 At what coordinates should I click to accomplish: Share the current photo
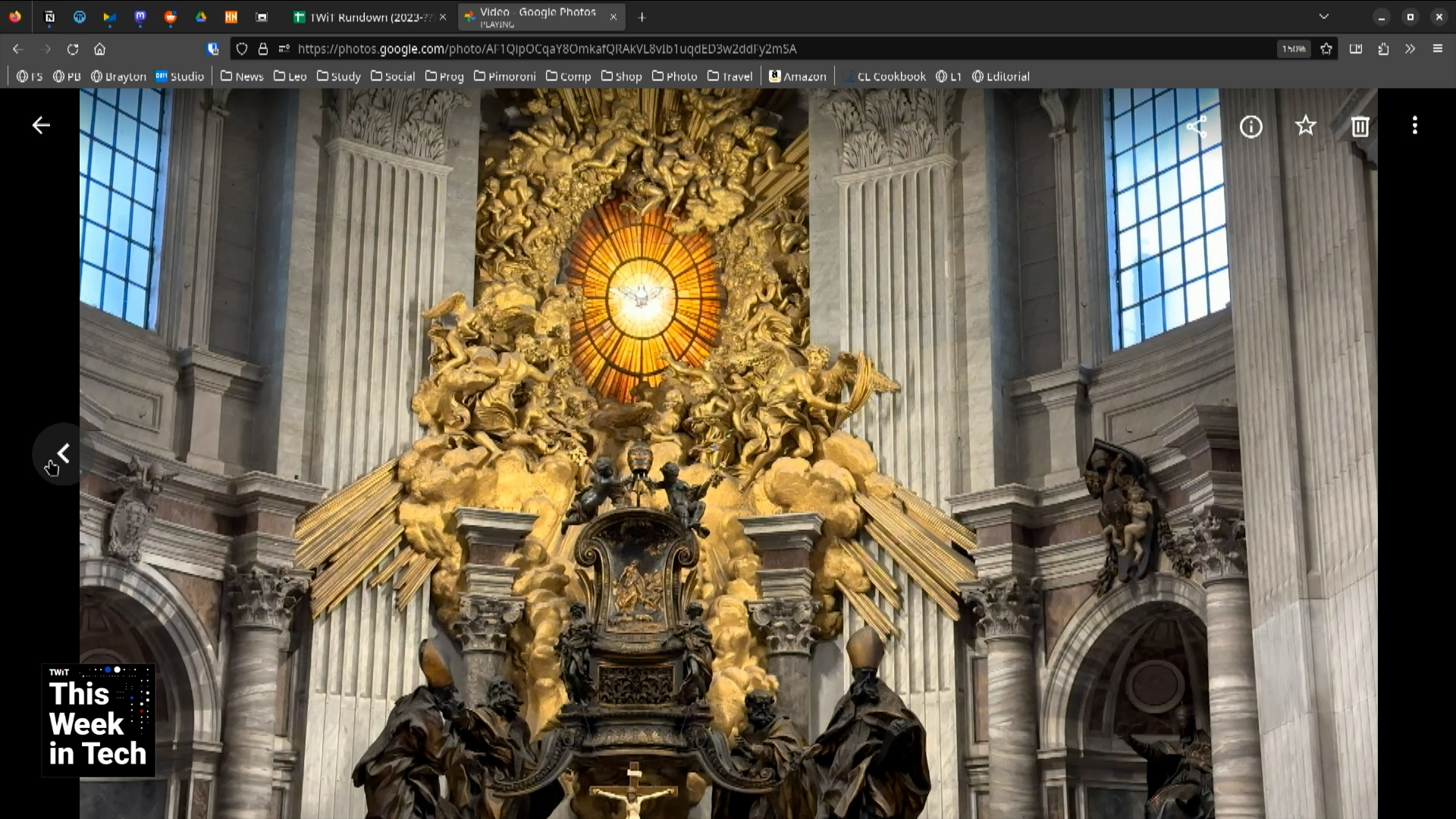(x=1197, y=126)
